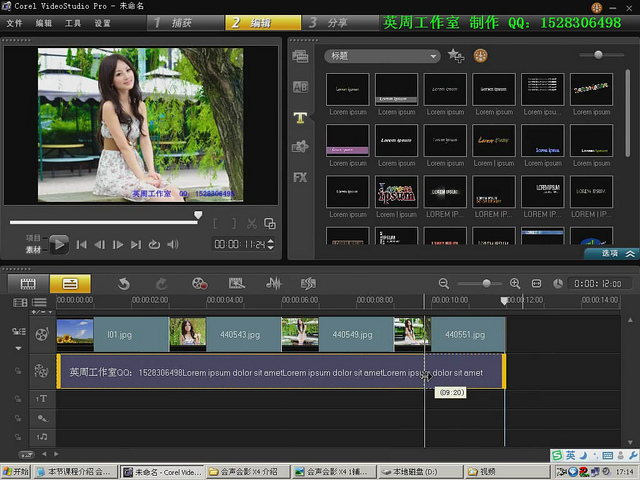Zoom in the timeline
The width and height of the screenshot is (640, 480).
click(x=515, y=283)
